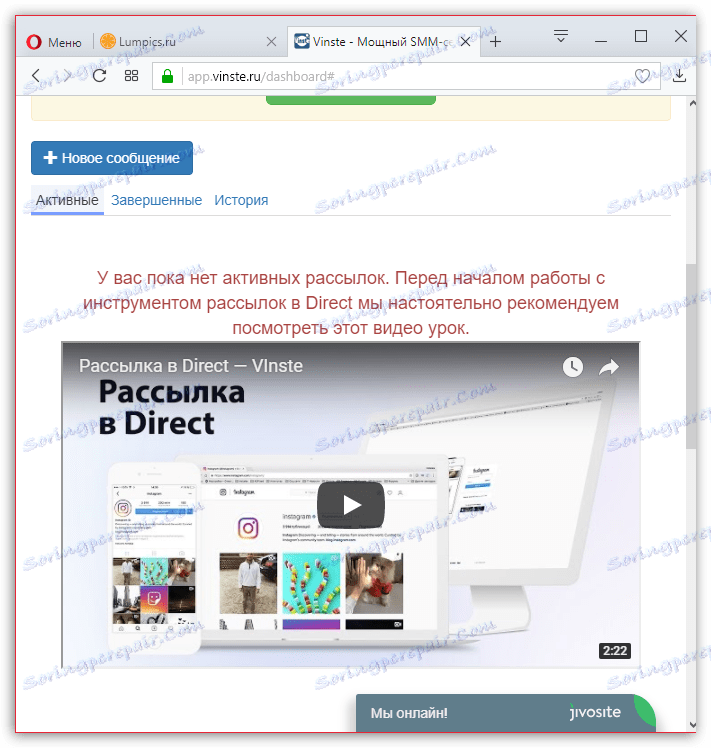Click the video share arrow icon
Screen dimensions: 711x748
(609, 367)
